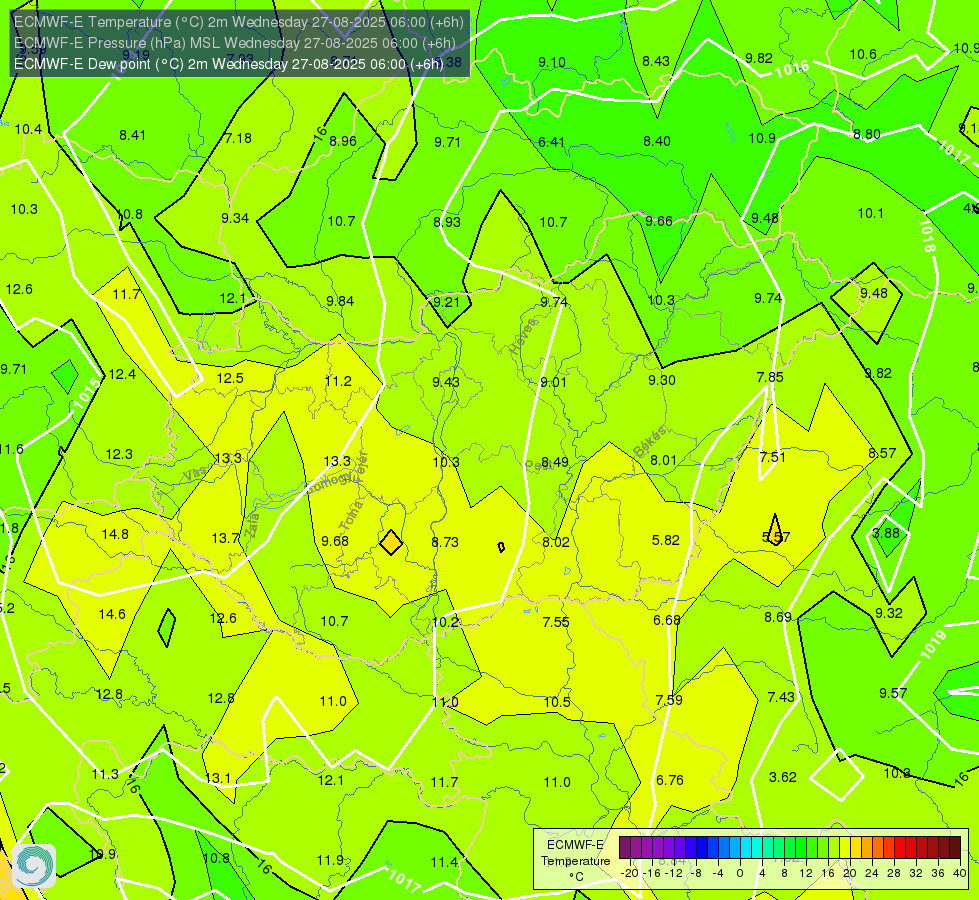Click the 3.62 temperature value
Viewport: 979px width, 900px height.
click(x=782, y=777)
